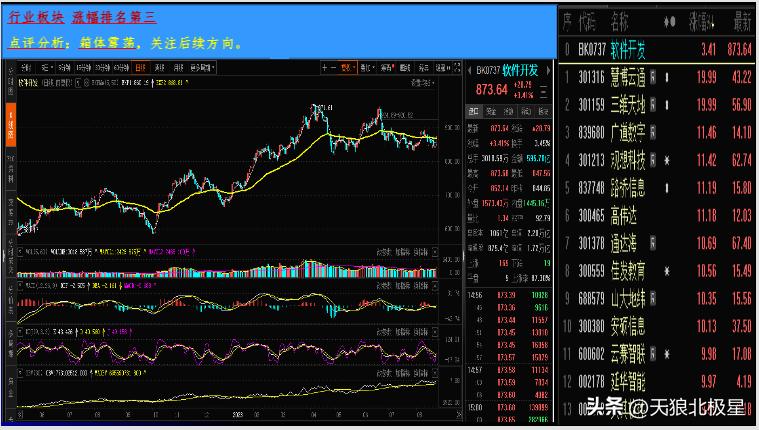Zoom in the K-line chart with plus icon

(324, 68)
